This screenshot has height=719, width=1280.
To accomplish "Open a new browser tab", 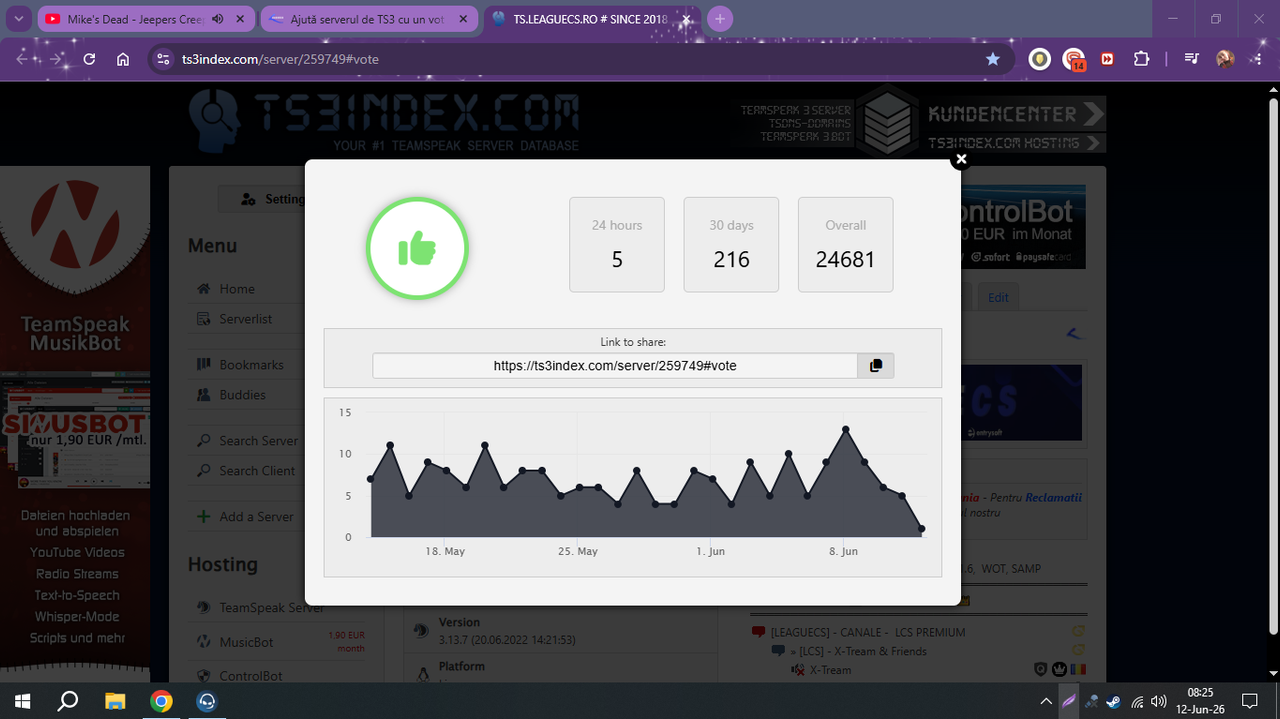I will 720,19.
